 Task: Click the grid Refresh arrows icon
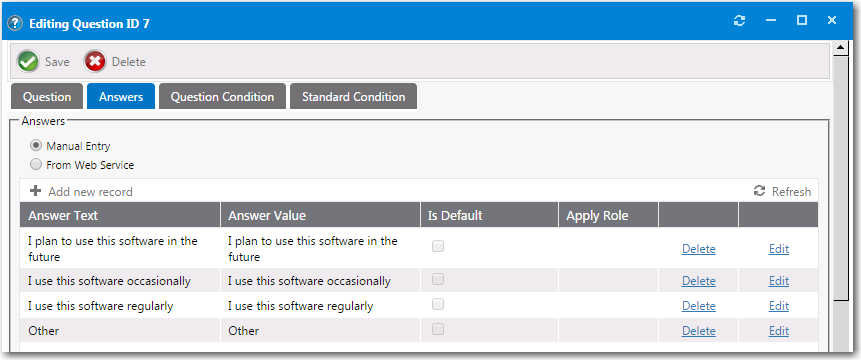tap(759, 191)
